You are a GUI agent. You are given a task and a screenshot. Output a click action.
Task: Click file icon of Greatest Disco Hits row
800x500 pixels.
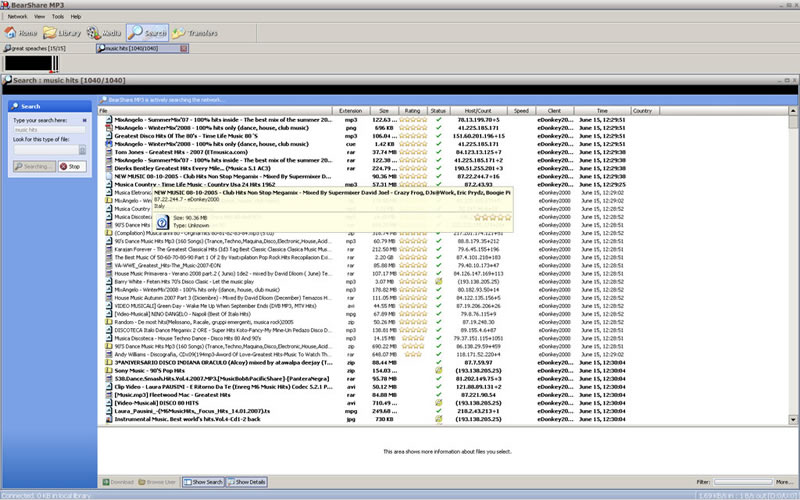coord(109,136)
